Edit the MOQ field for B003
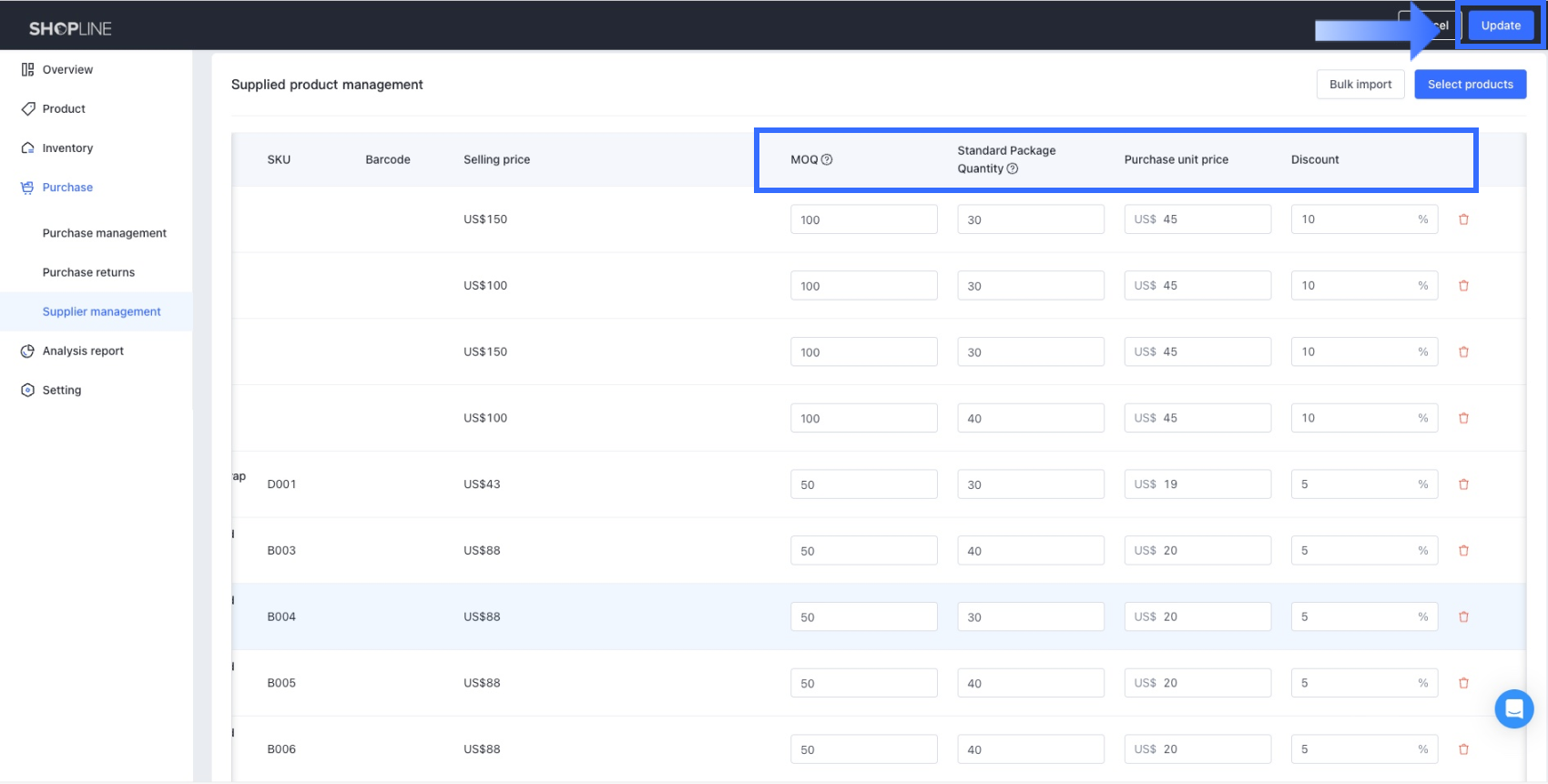This screenshot has width=1548, height=784. pos(863,551)
